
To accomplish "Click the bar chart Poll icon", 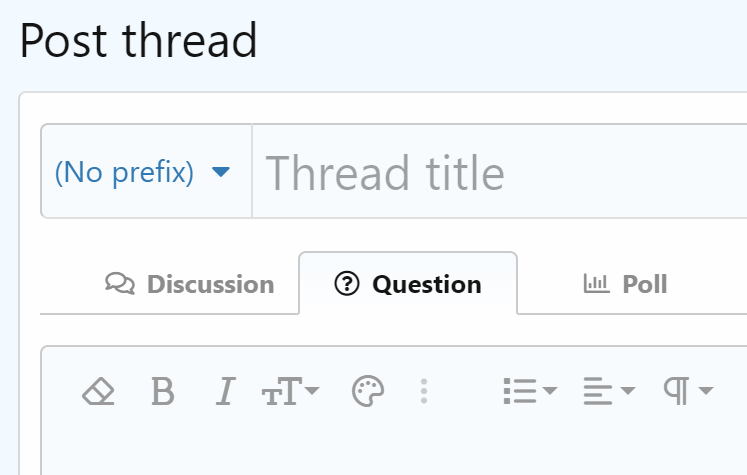I will coord(596,284).
